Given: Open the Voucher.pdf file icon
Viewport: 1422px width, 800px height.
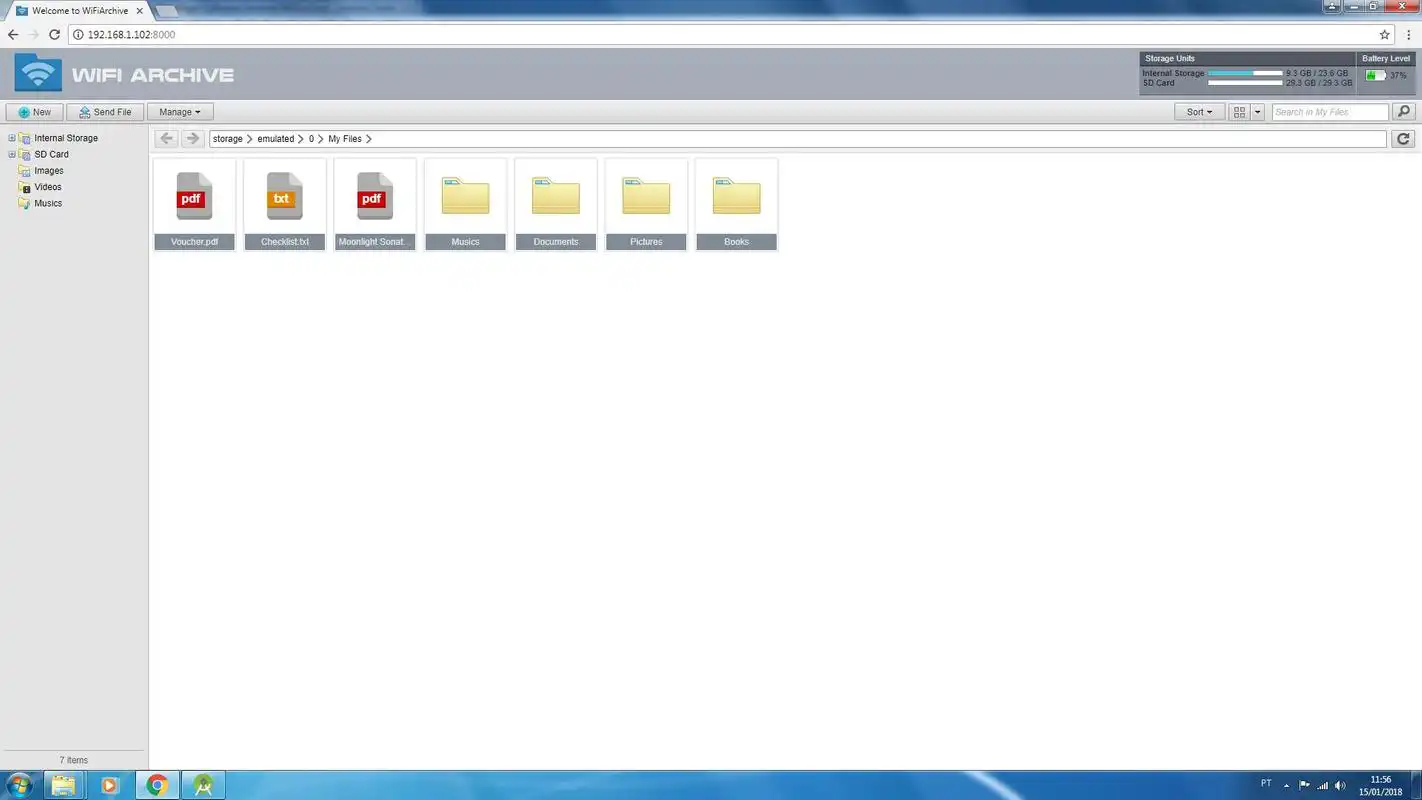Looking at the screenshot, I should click(194, 197).
